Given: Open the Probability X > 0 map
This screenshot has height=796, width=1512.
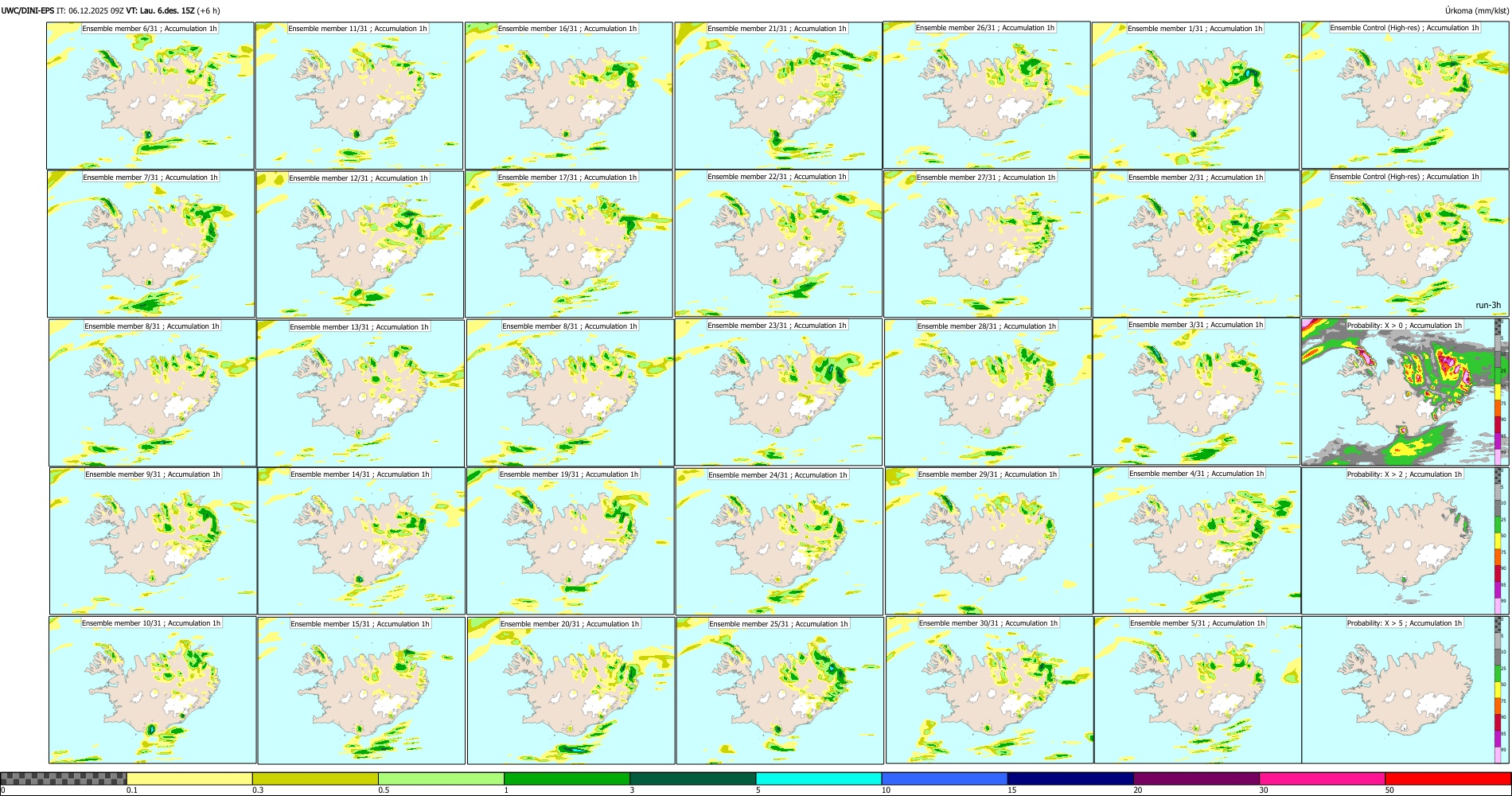Looking at the screenshot, I should click(x=1405, y=392).
